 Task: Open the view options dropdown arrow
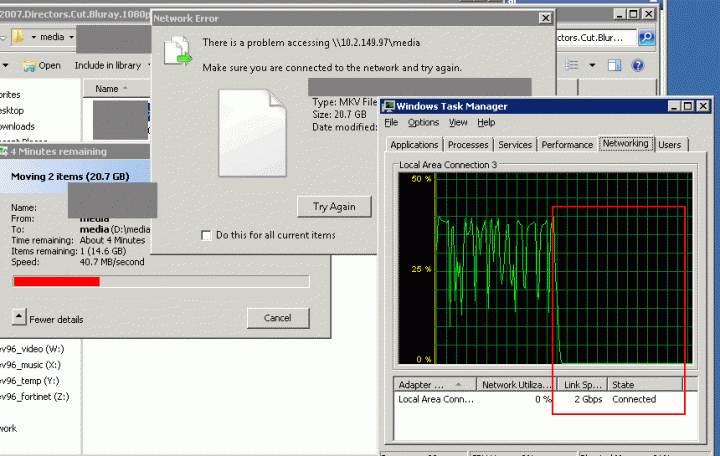point(592,65)
